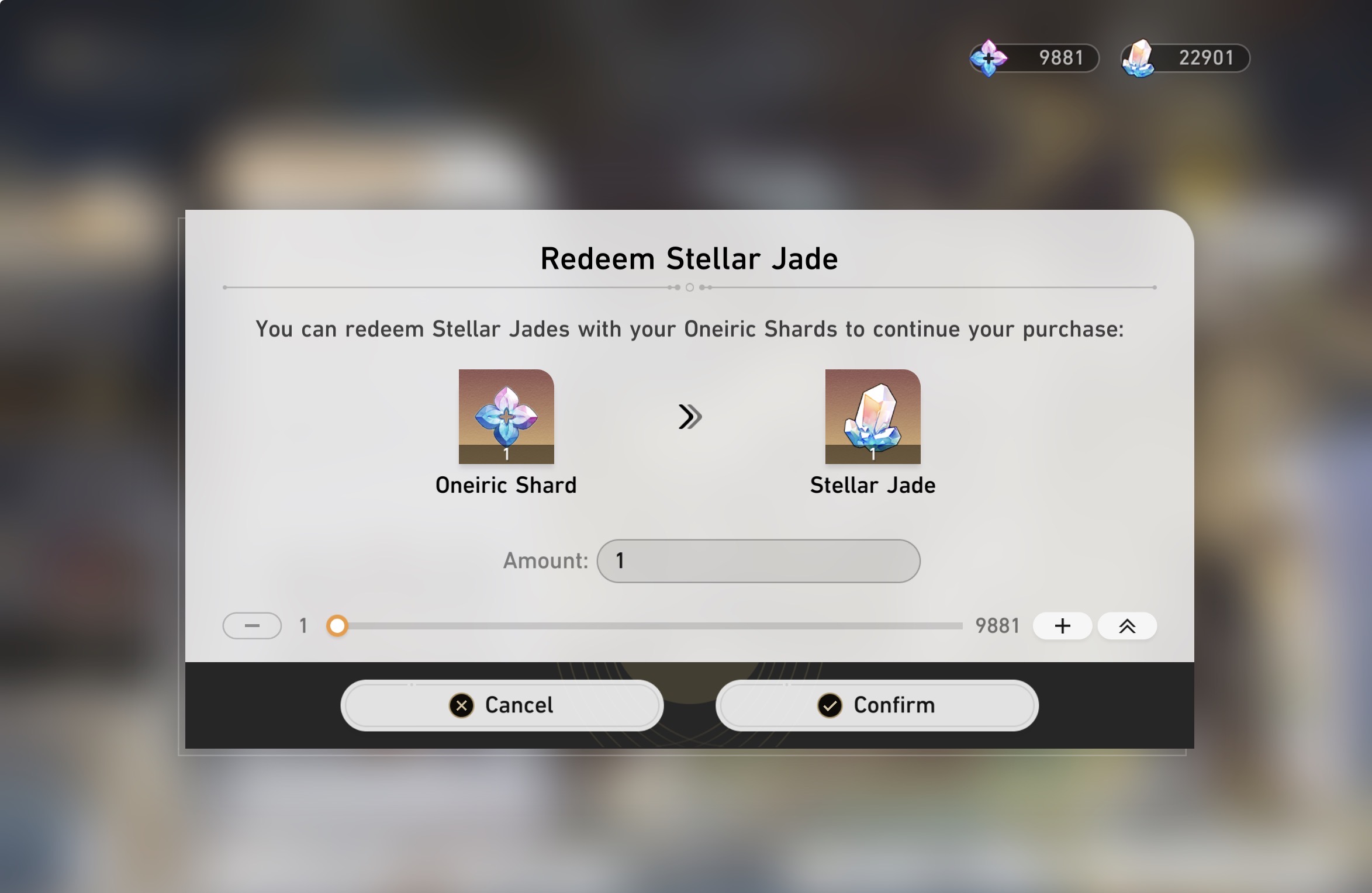Screen dimensions: 1372x893
Task: Click the Amount input field
Action: [758, 561]
